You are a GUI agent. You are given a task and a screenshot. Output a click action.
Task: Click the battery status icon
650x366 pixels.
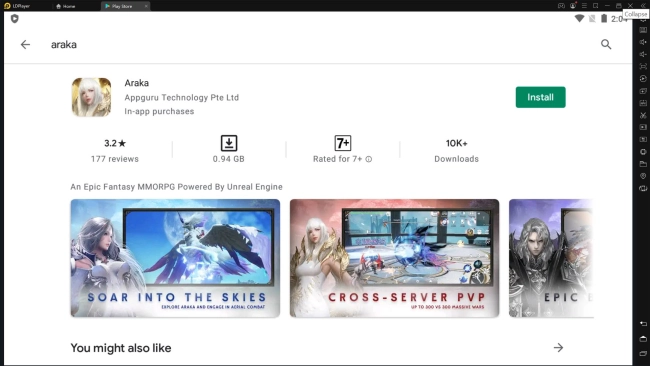pos(604,19)
